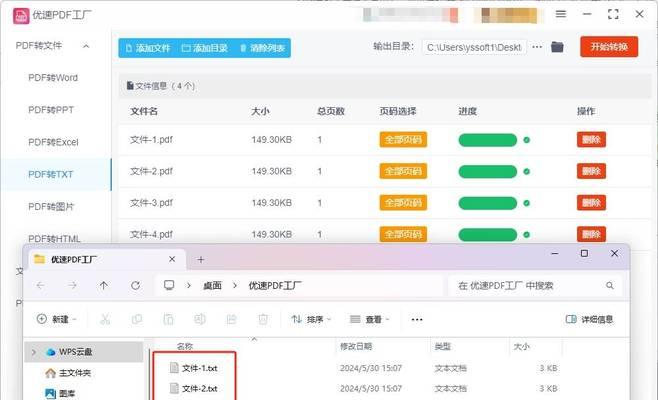Click the 添加目录 button

tap(205, 48)
